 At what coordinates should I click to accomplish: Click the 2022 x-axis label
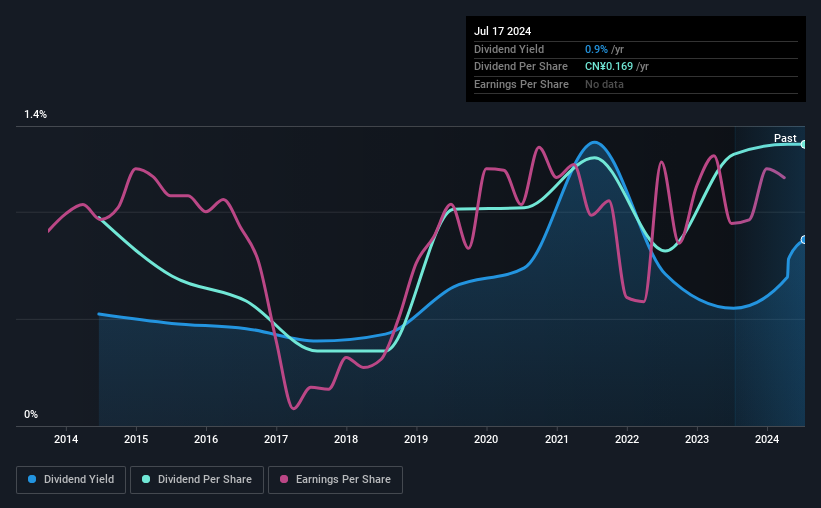(627, 439)
